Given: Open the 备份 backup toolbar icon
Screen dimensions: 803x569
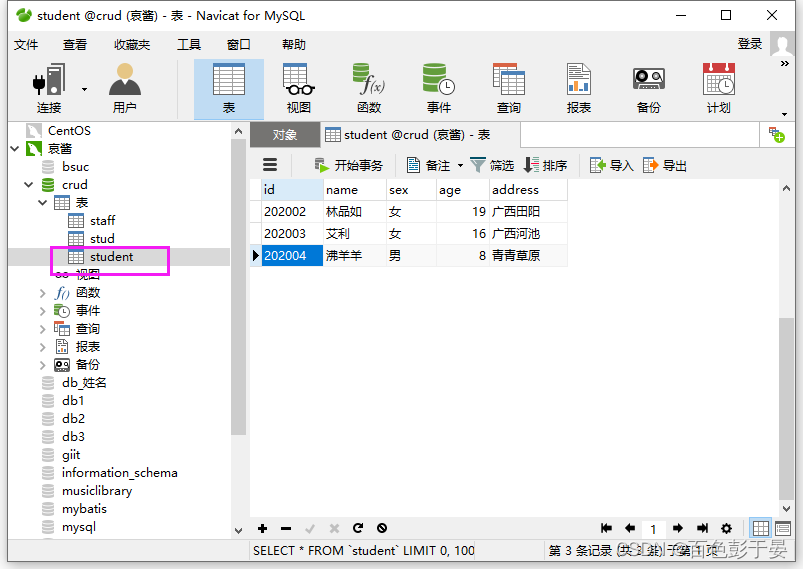Looking at the screenshot, I should coord(649,89).
